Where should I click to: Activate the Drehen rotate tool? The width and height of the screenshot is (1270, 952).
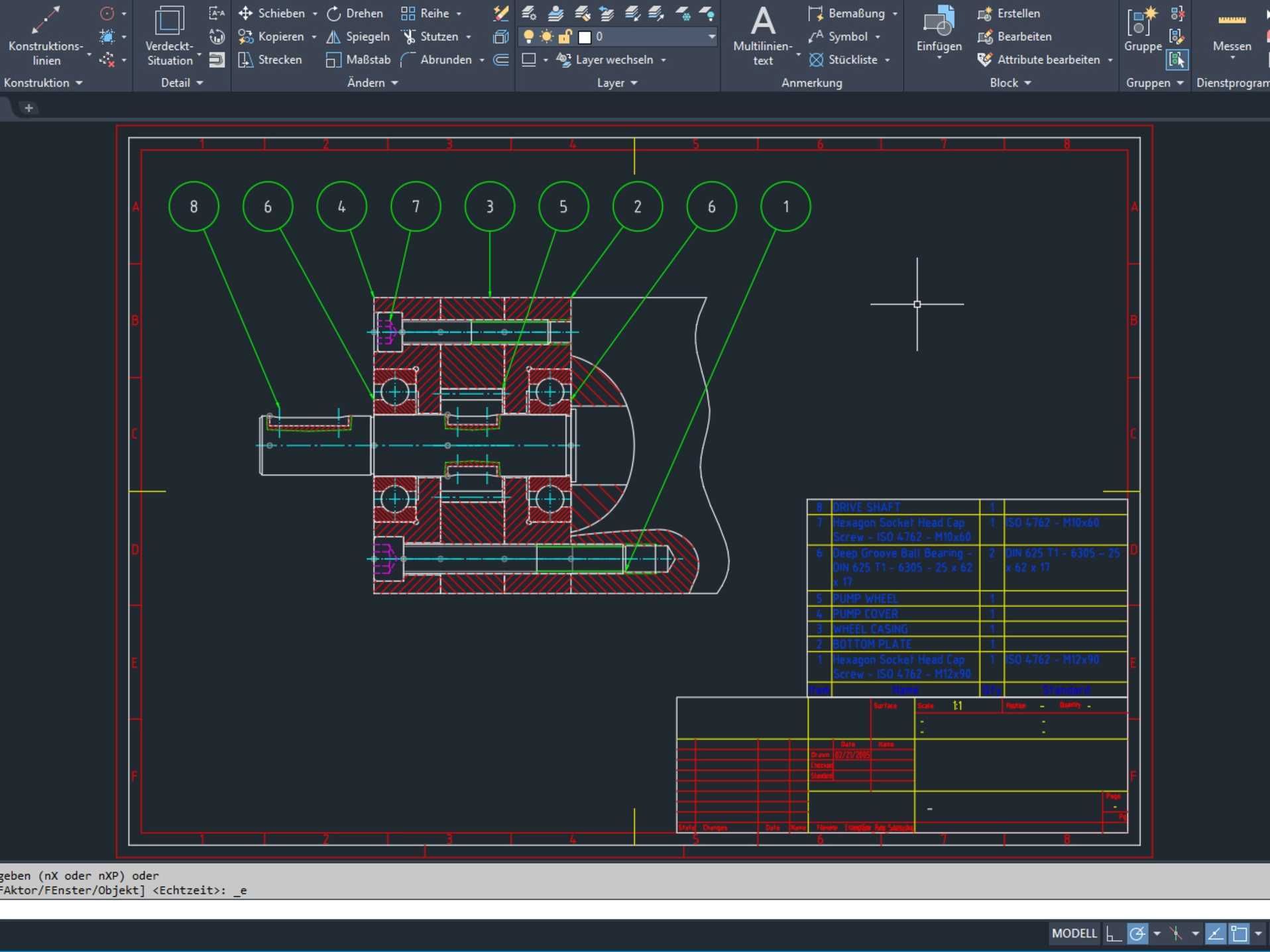(355, 13)
